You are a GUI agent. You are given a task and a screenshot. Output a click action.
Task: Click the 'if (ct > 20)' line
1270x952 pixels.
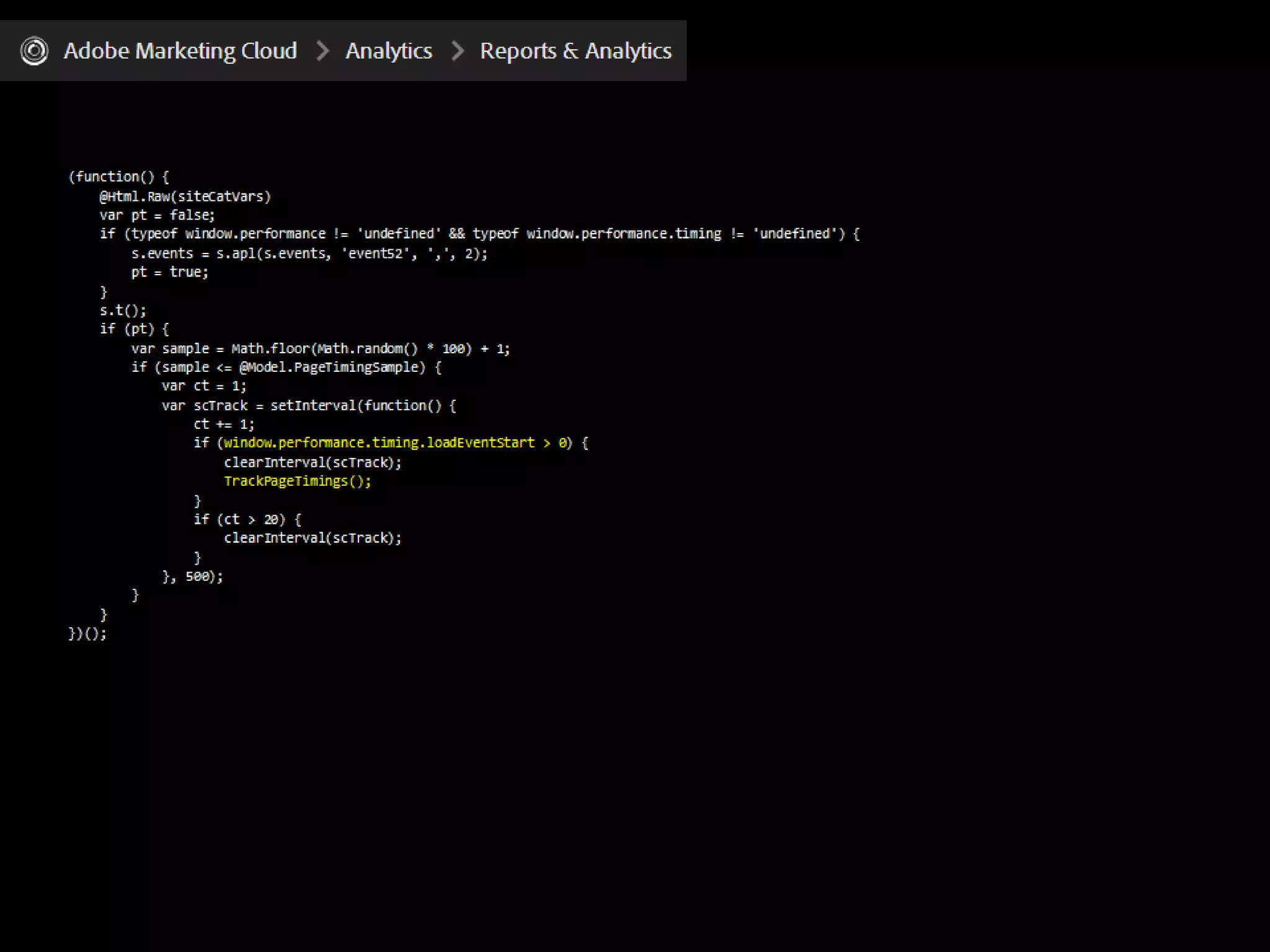click(x=247, y=519)
